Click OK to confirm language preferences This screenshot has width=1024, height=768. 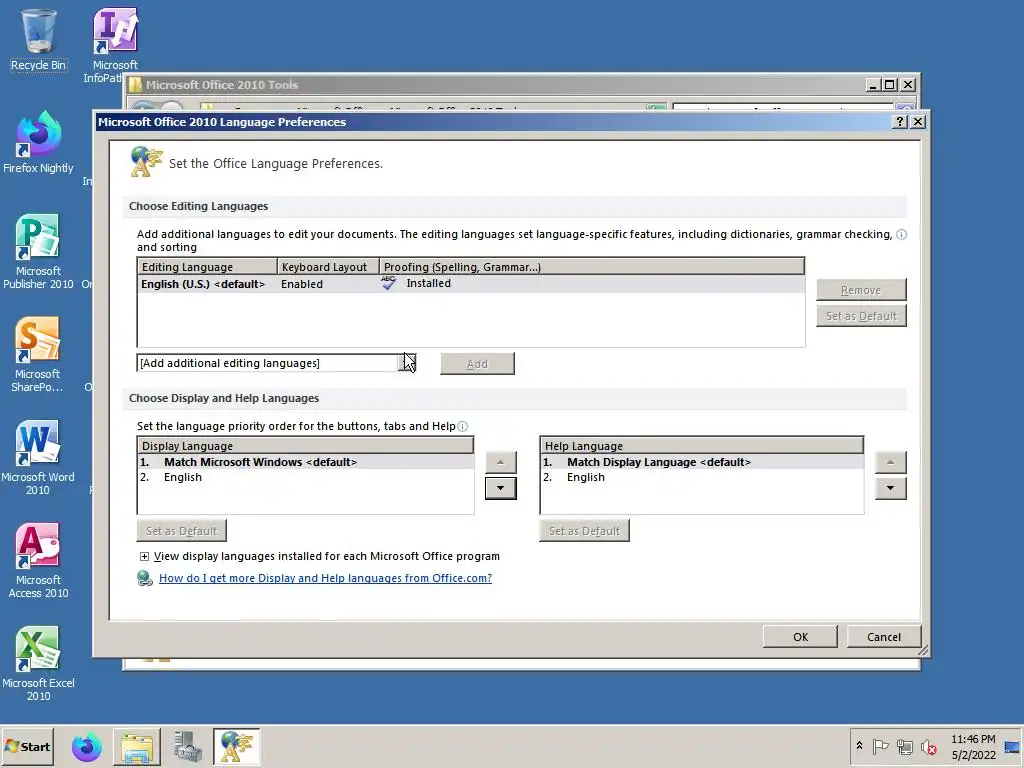pyautogui.click(x=800, y=637)
